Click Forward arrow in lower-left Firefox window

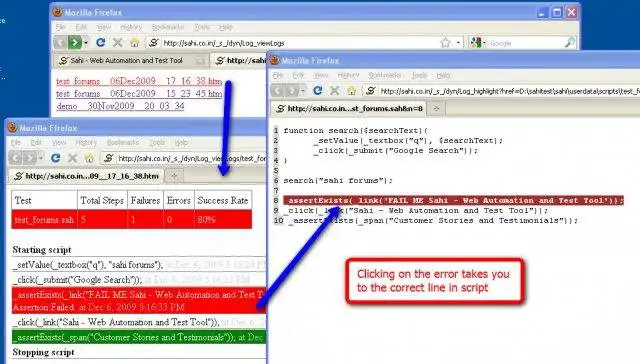click(x=29, y=158)
